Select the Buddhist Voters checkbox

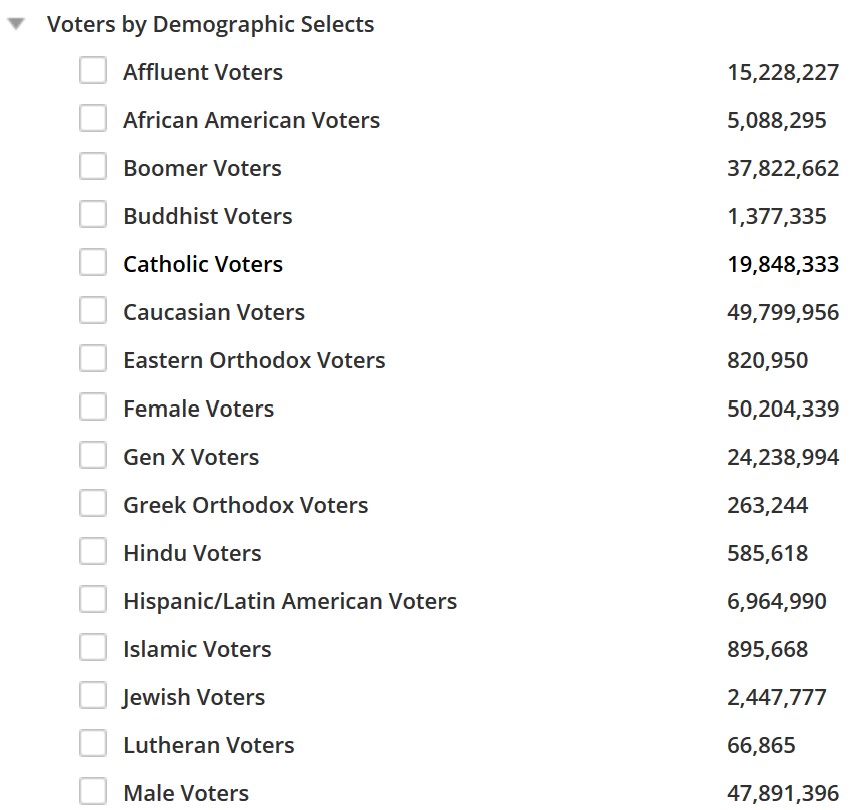coord(93,215)
